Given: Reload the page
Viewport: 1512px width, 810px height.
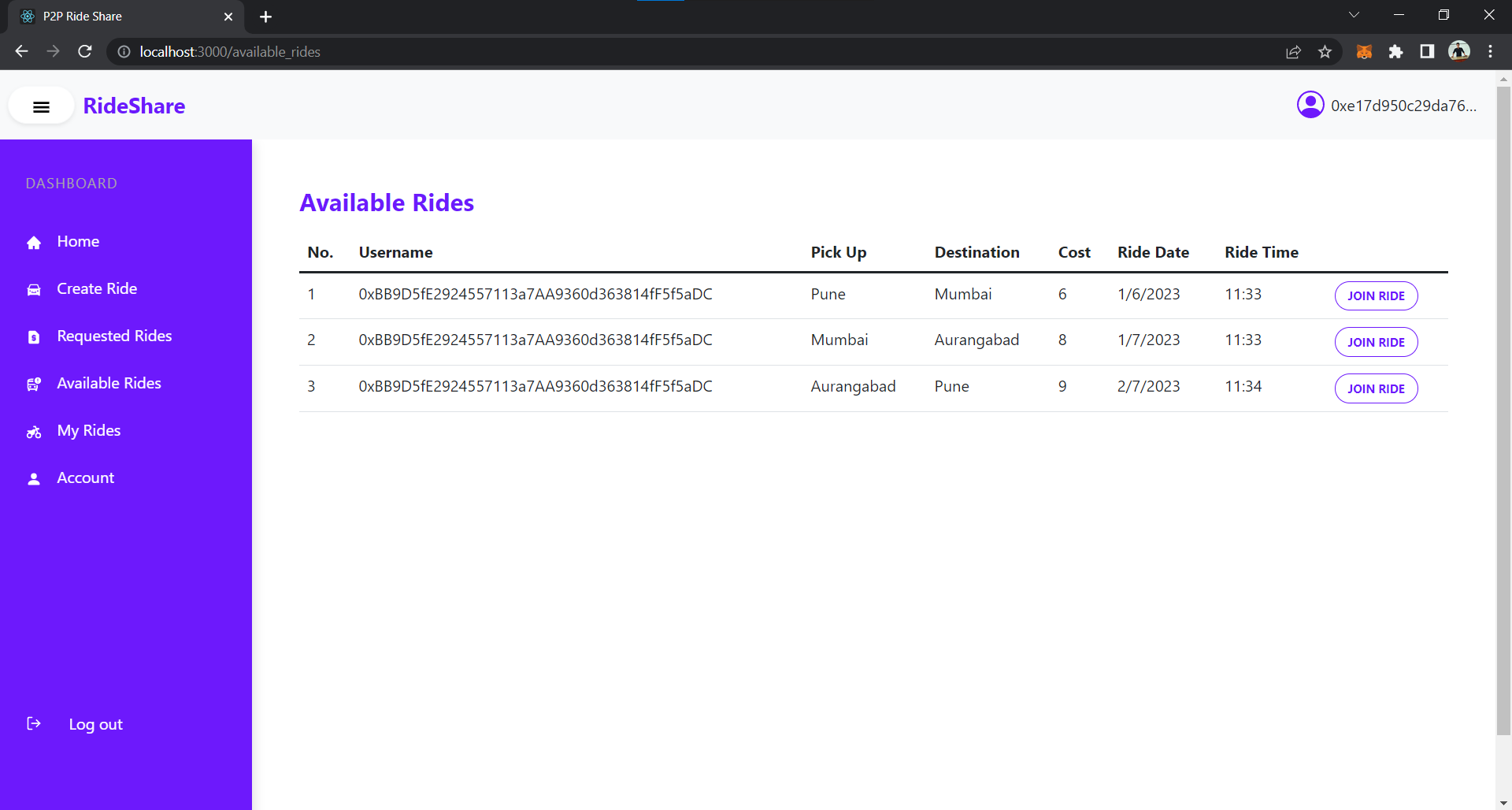Looking at the screenshot, I should (x=84, y=51).
